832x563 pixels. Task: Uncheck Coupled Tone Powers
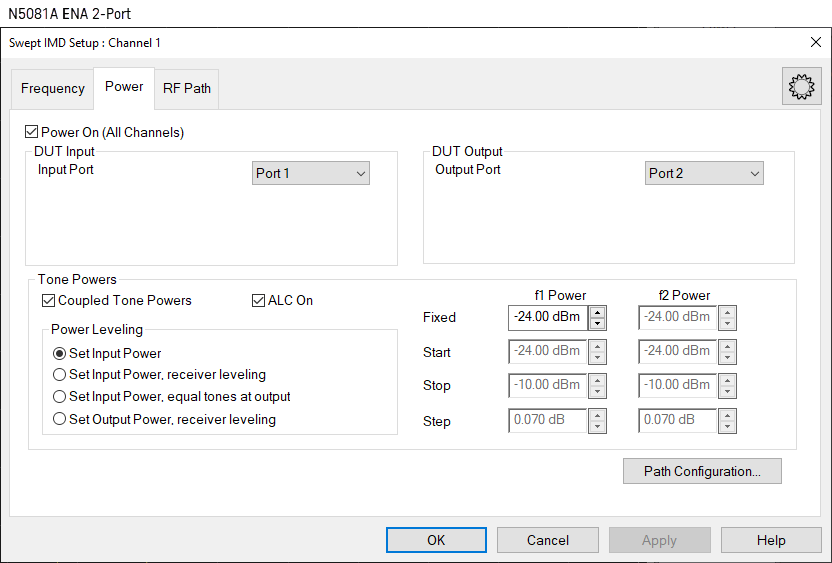click(x=49, y=300)
